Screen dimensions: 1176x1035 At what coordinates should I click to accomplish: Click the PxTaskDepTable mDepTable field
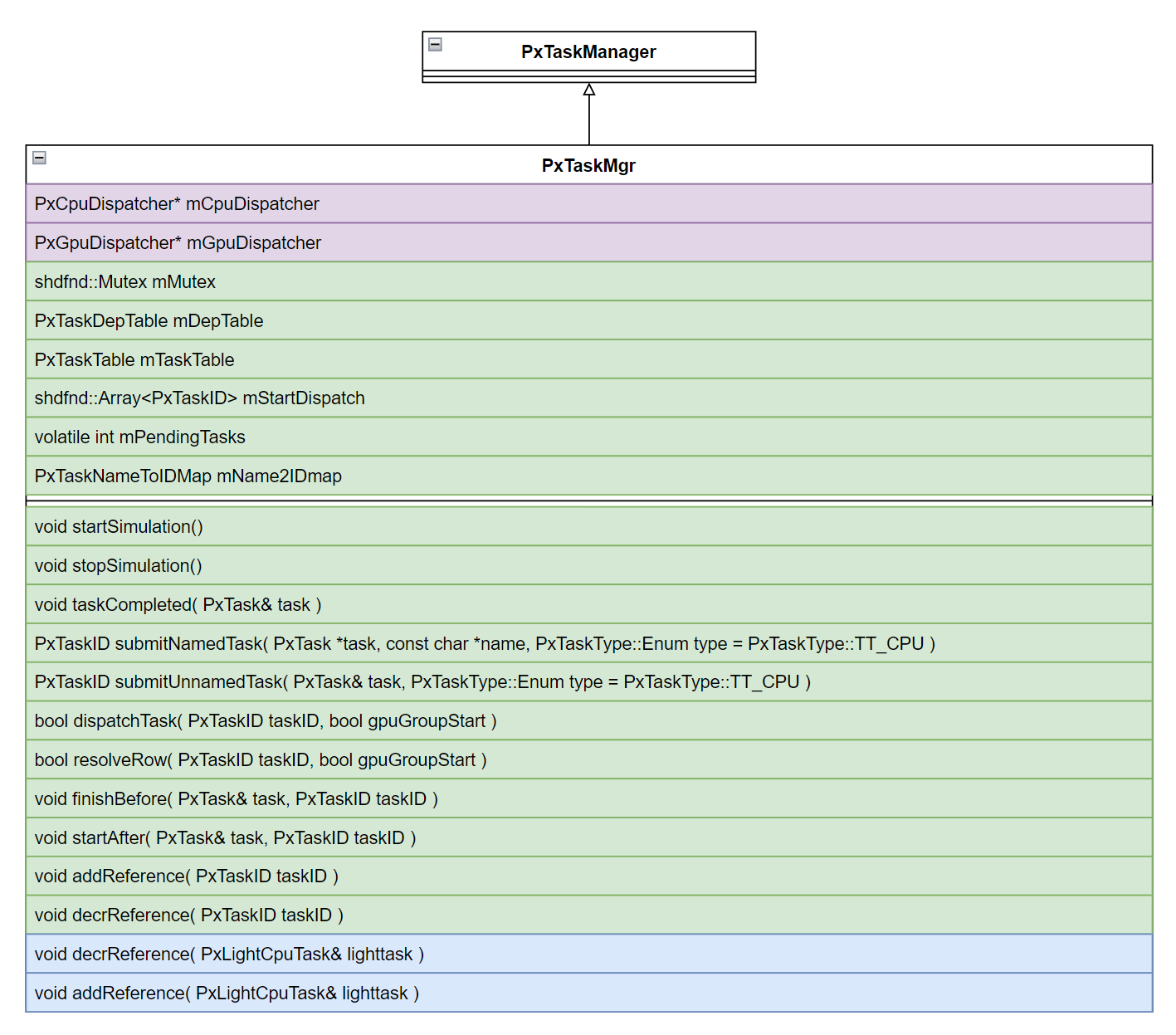pyautogui.click(x=149, y=321)
